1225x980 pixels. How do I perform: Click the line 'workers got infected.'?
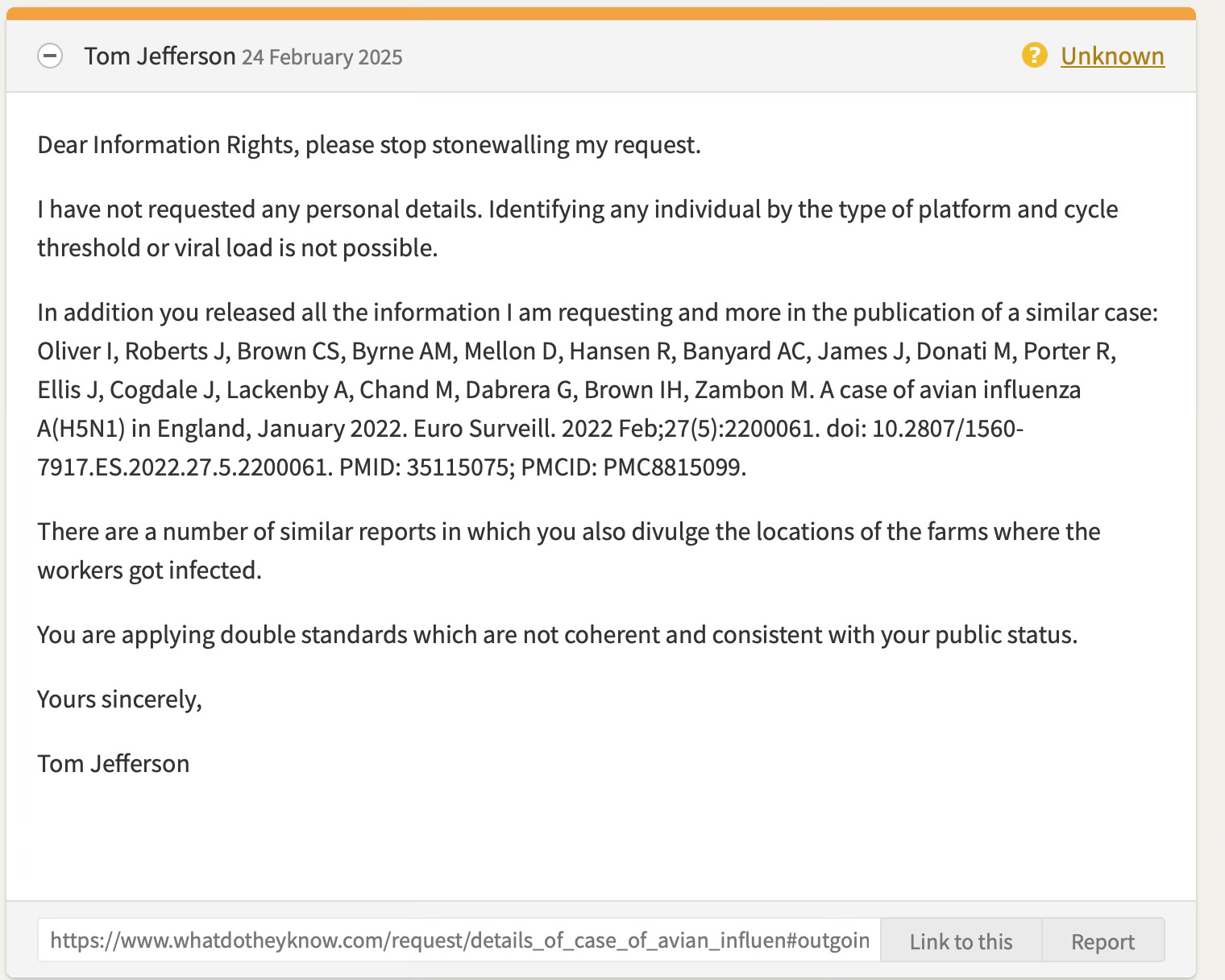tap(150, 571)
